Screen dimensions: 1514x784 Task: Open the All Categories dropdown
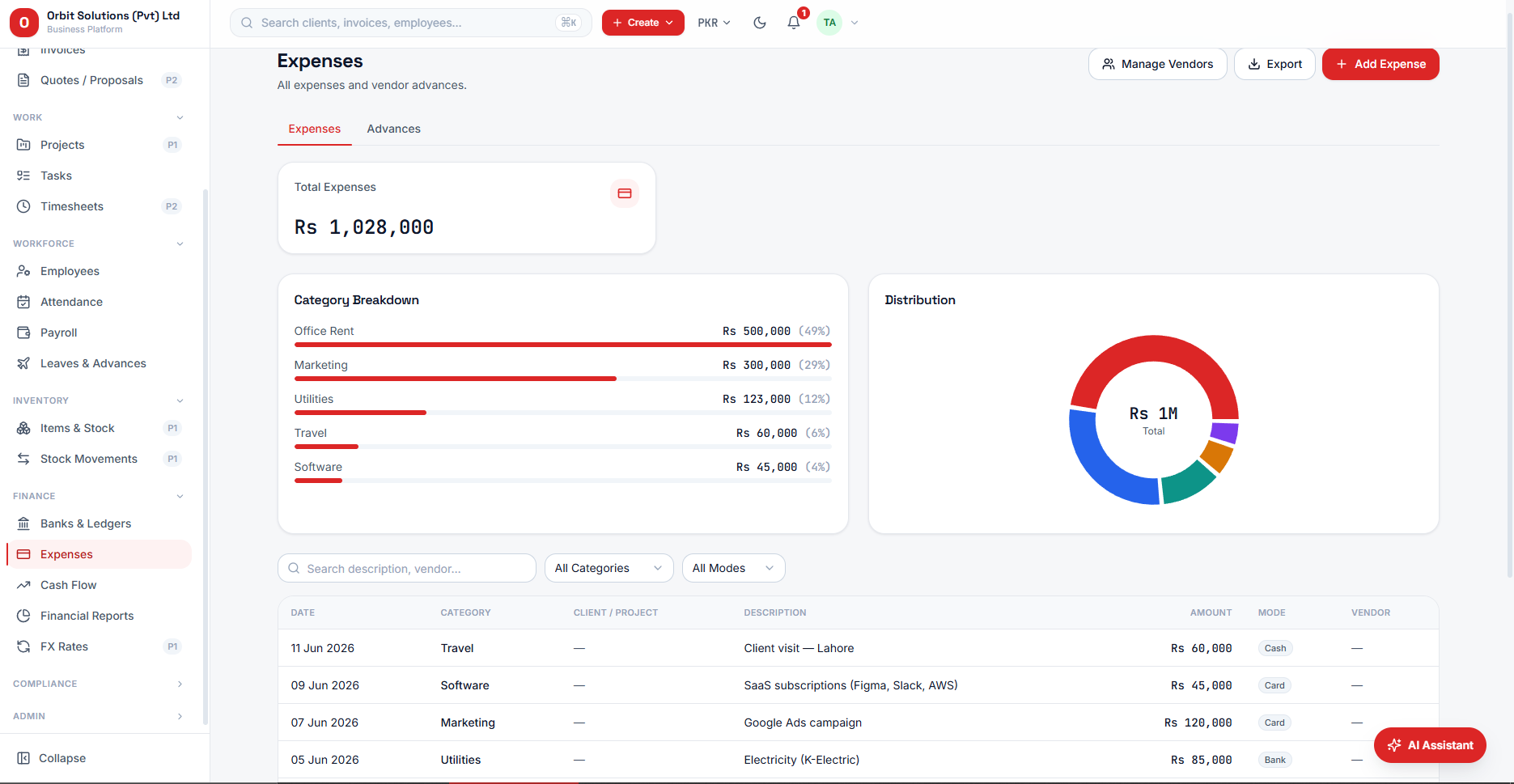(x=609, y=568)
